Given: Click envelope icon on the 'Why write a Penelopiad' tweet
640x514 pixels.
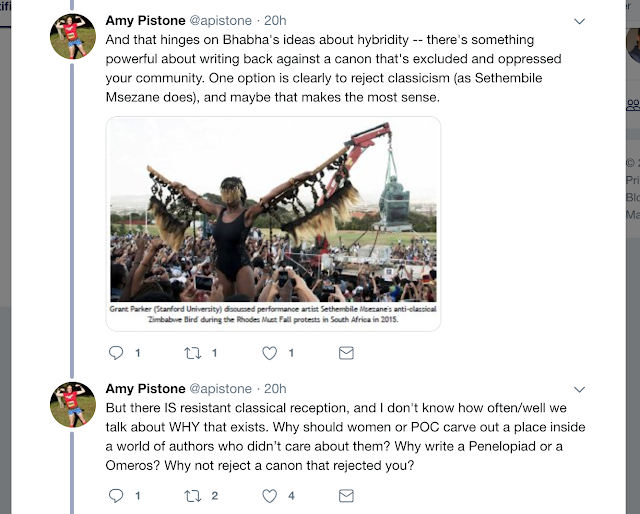Looking at the screenshot, I should coord(346,494).
